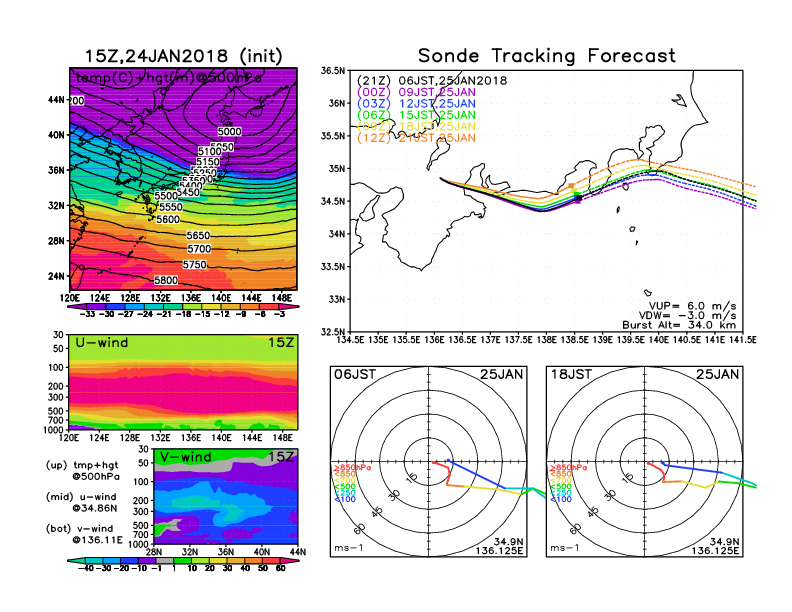Image resolution: width=792 pixels, height=612 pixels.
Task: Click the 5700 contour label
Action: pos(199,248)
